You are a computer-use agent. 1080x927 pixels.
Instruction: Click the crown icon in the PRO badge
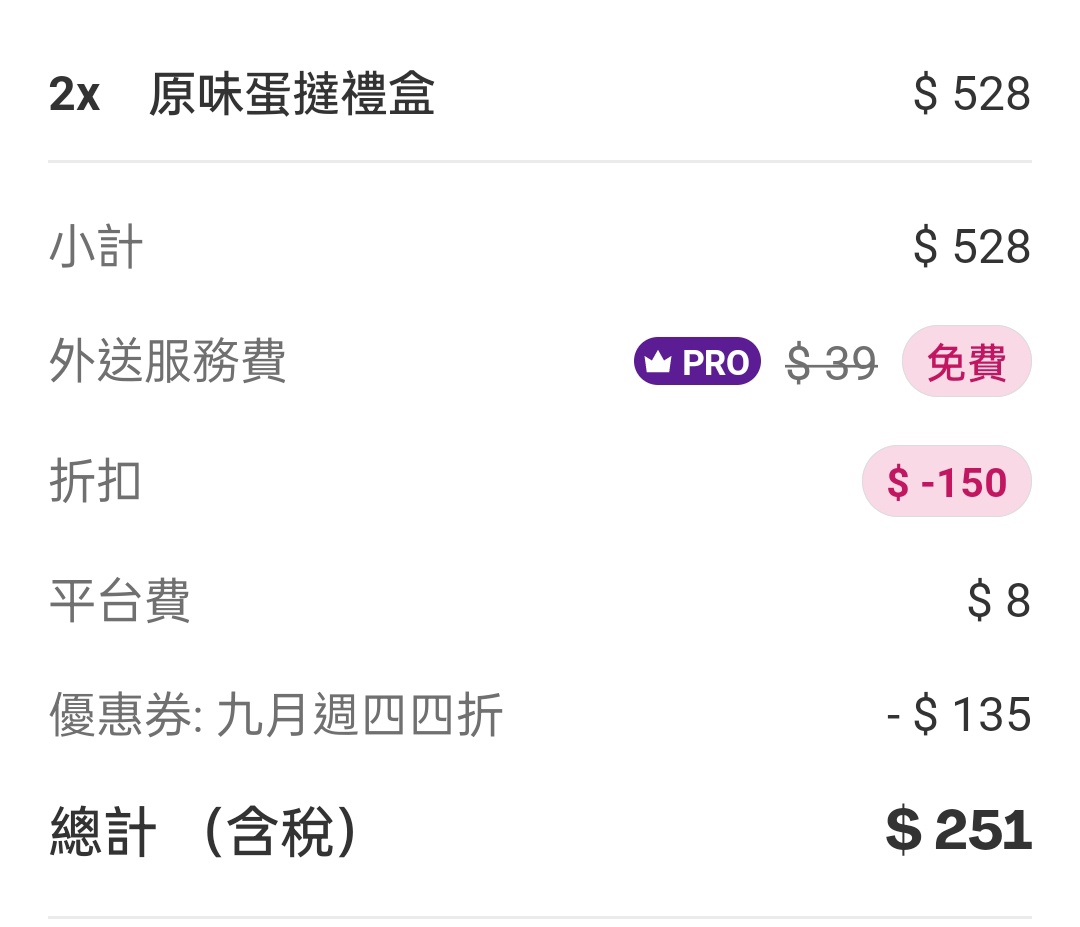pyautogui.click(x=657, y=363)
